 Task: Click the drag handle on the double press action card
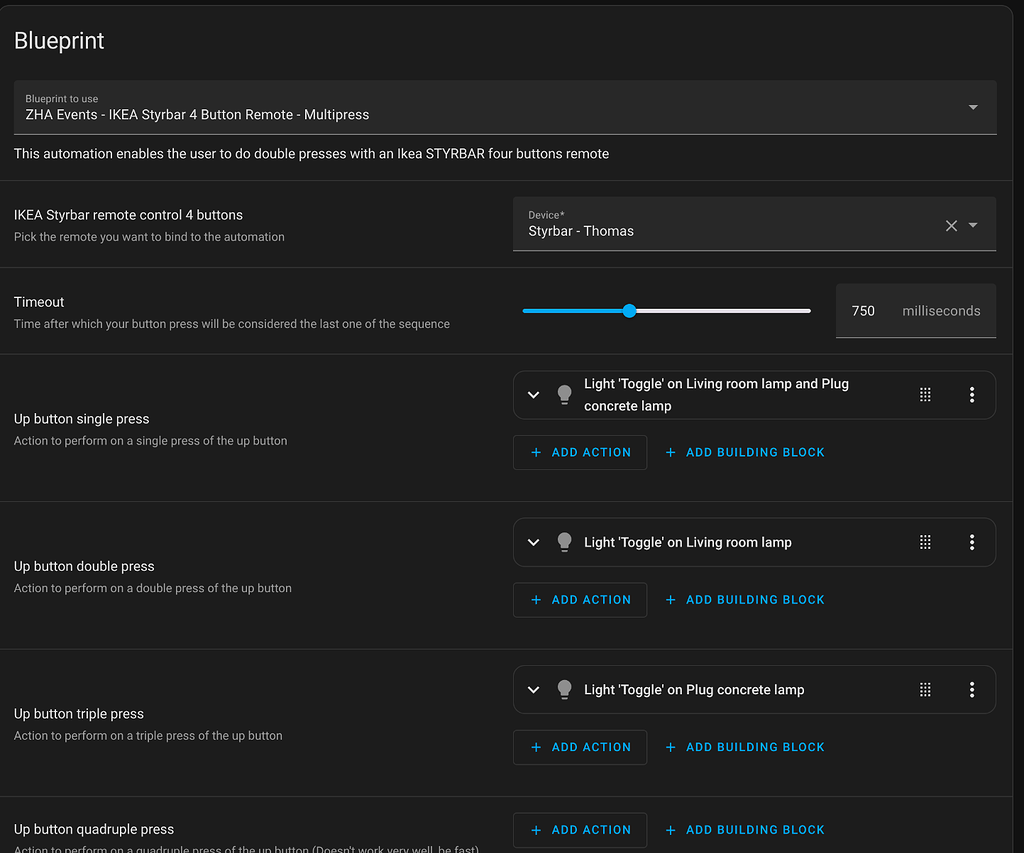click(925, 541)
